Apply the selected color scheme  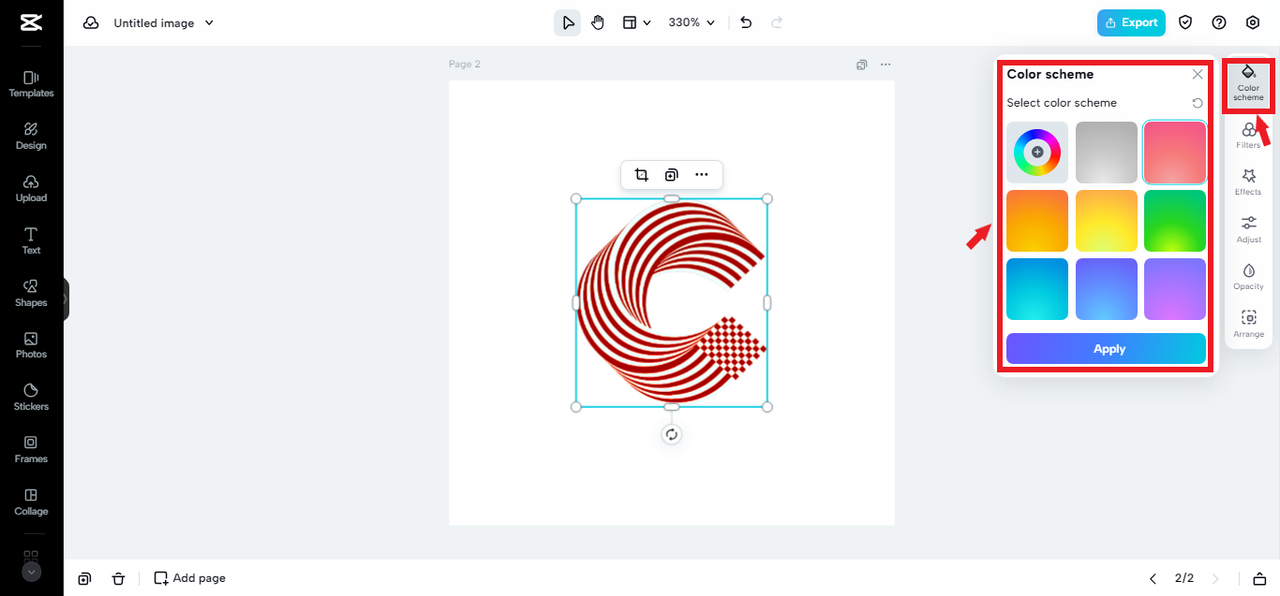pos(1106,349)
